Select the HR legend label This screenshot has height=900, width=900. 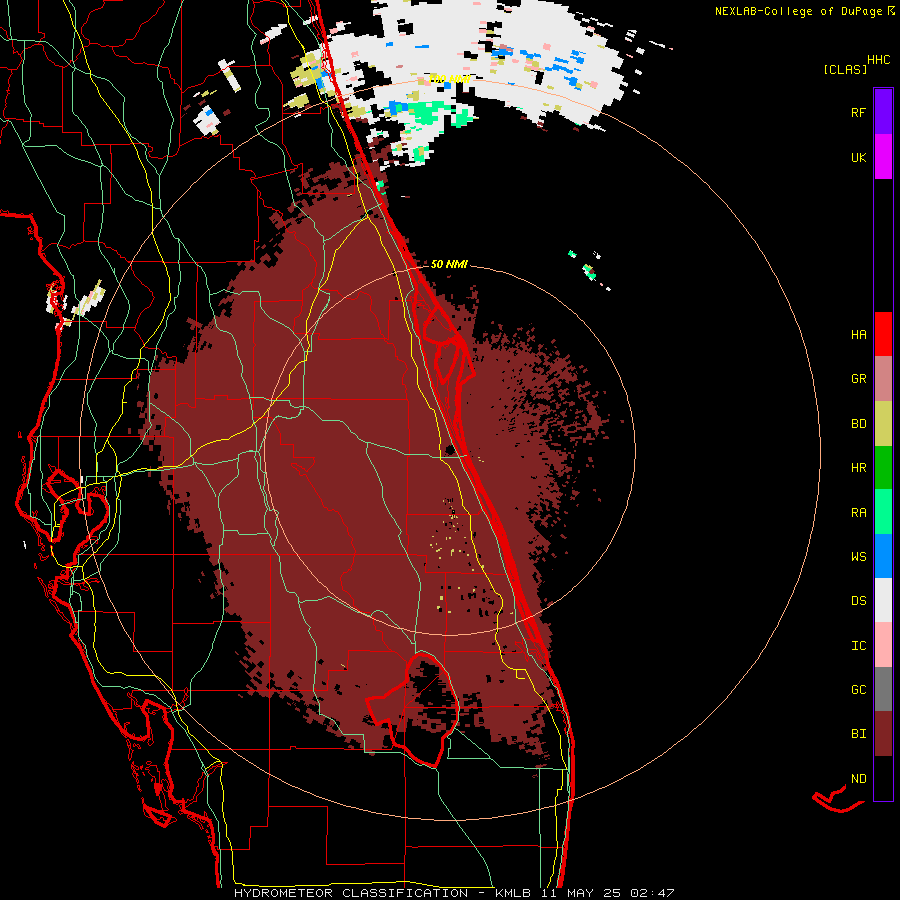tap(858, 468)
